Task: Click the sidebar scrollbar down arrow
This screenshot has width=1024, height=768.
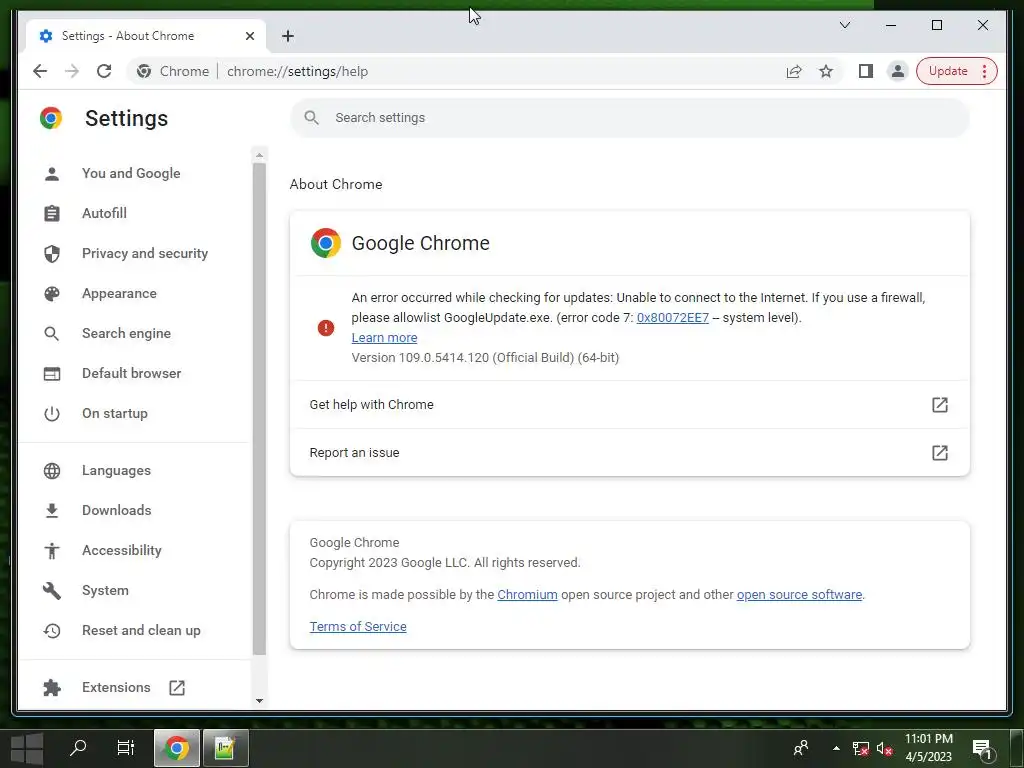Action: click(259, 701)
